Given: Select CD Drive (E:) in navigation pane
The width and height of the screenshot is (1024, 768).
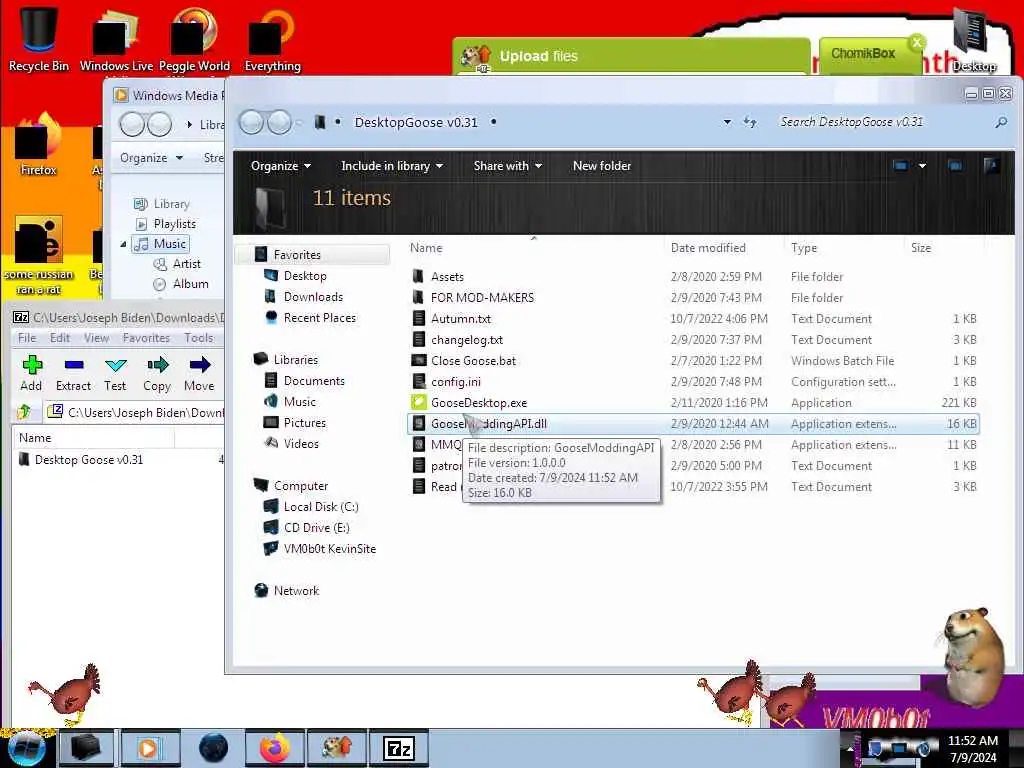Looking at the screenshot, I should click(316, 528).
